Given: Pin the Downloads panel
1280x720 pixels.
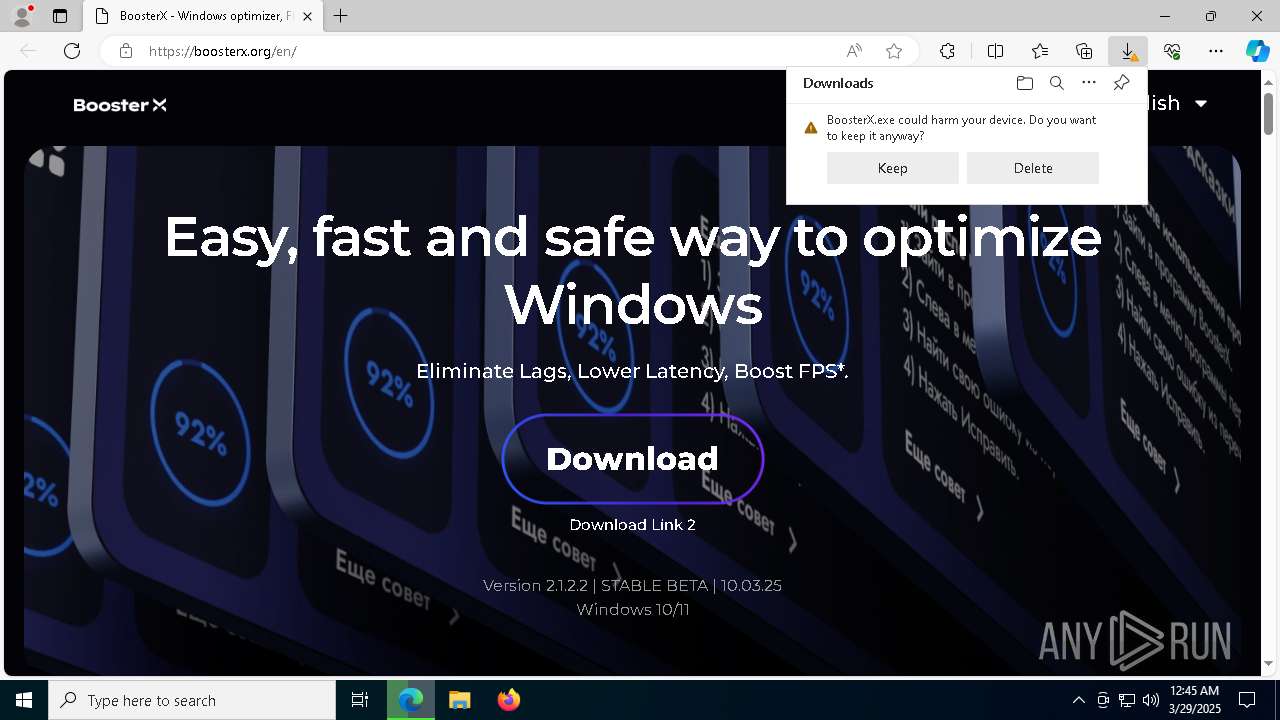Looking at the screenshot, I should click(x=1121, y=83).
